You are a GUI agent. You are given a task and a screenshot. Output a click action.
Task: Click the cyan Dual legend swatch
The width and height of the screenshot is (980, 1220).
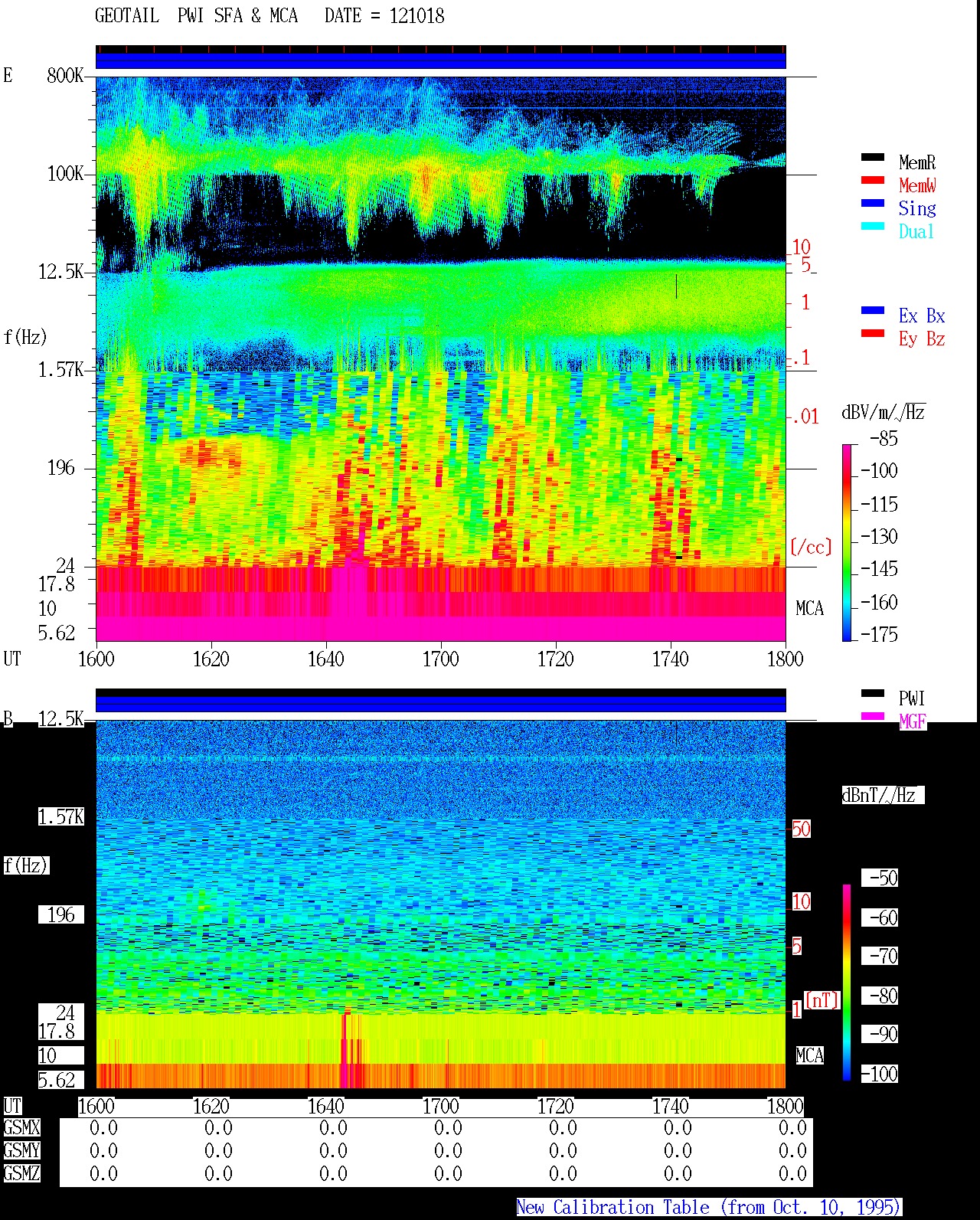coord(873,226)
